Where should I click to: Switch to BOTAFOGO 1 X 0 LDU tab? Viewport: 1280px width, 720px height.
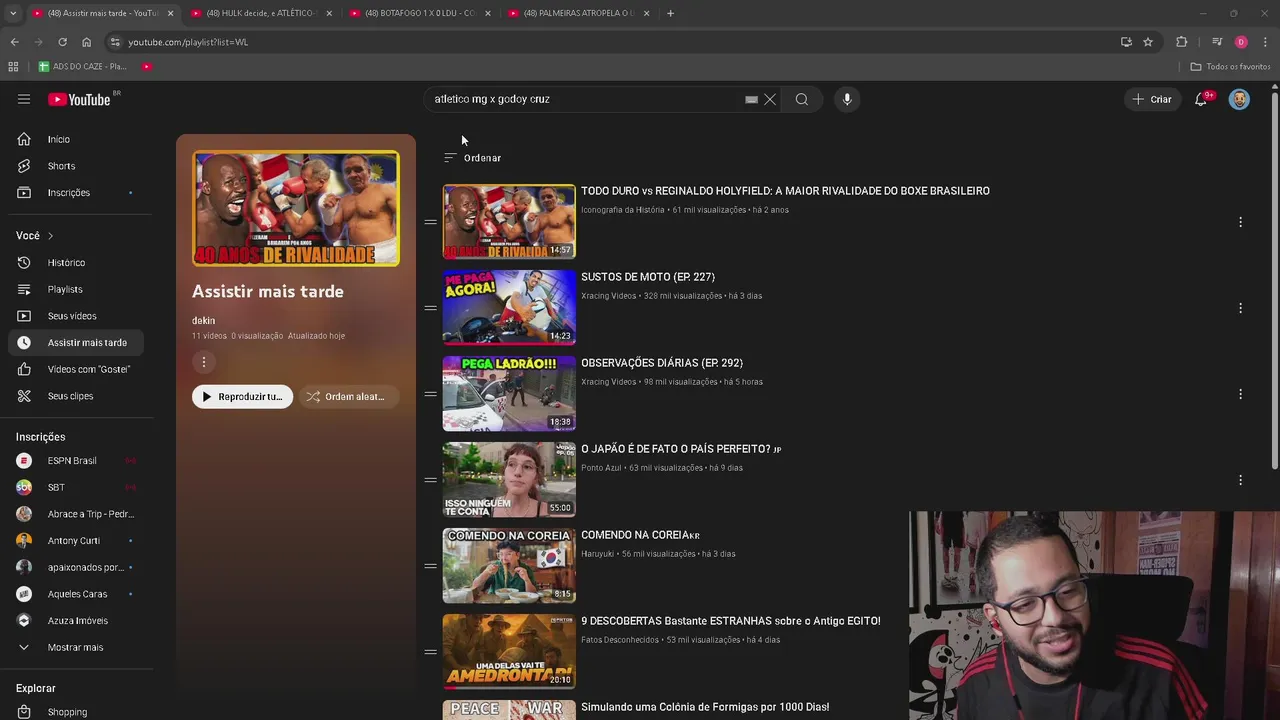coord(420,13)
